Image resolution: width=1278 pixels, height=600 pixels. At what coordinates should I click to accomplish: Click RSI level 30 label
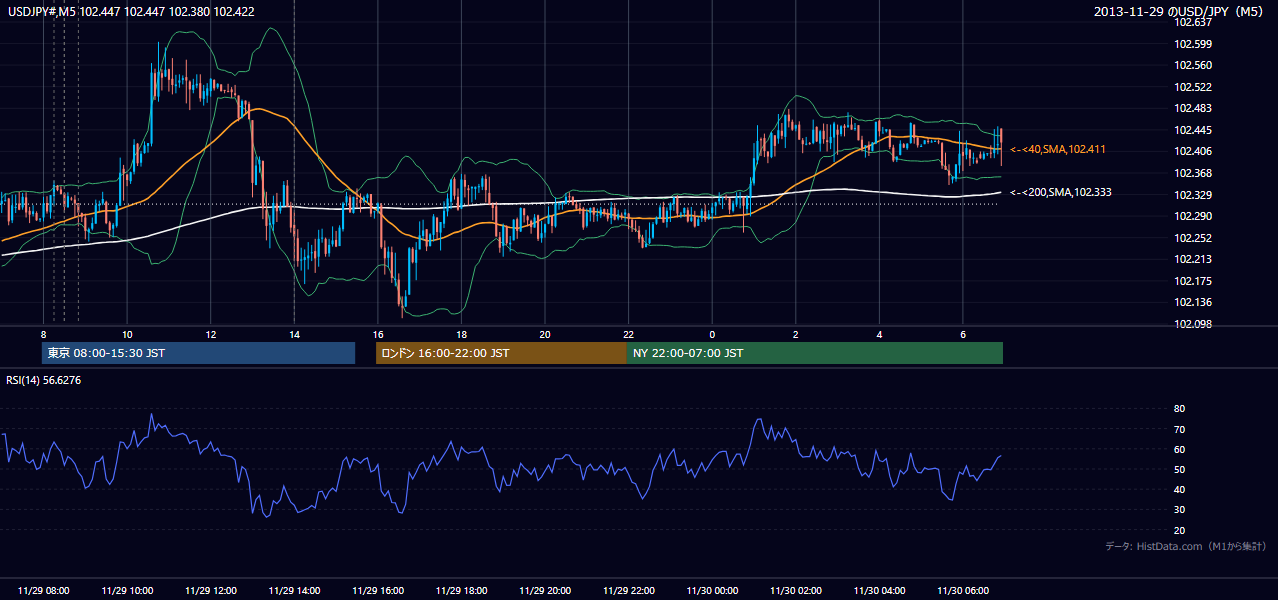(x=1179, y=510)
